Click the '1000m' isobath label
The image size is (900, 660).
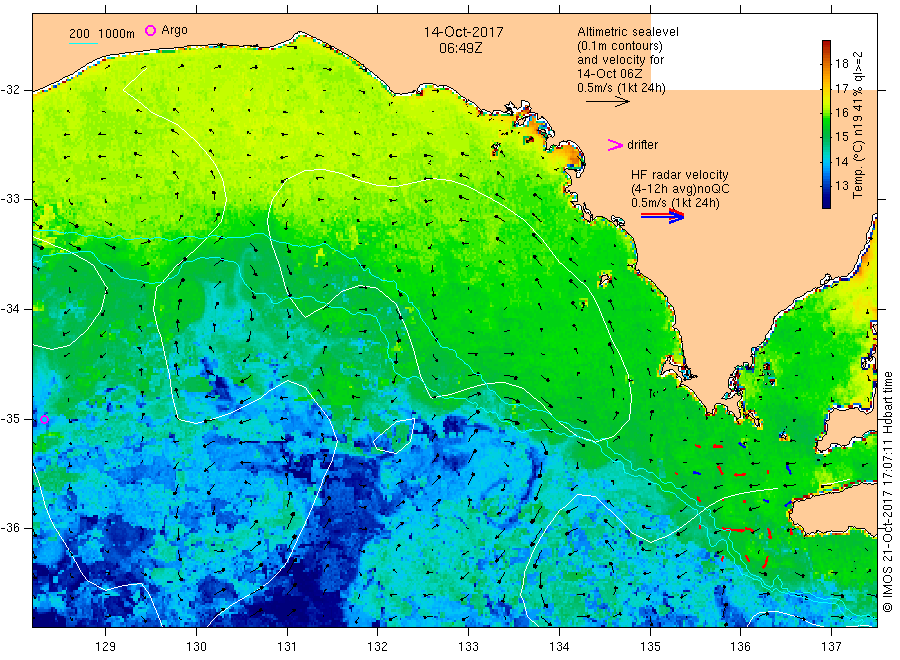(x=117, y=34)
